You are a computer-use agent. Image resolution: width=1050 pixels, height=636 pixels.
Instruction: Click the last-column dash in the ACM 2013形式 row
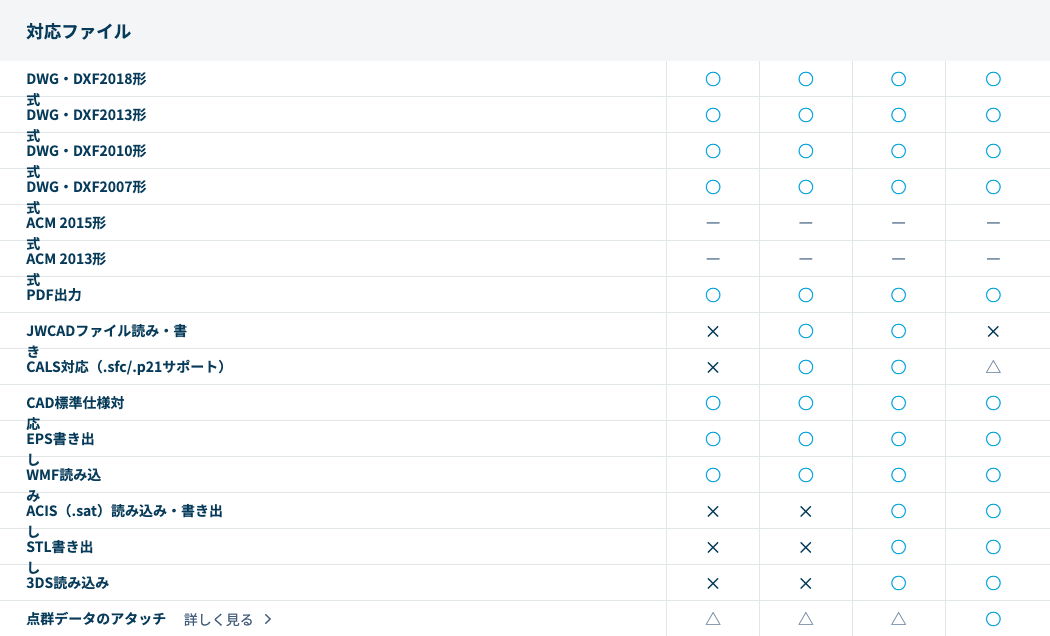pyautogui.click(x=993, y=259)
